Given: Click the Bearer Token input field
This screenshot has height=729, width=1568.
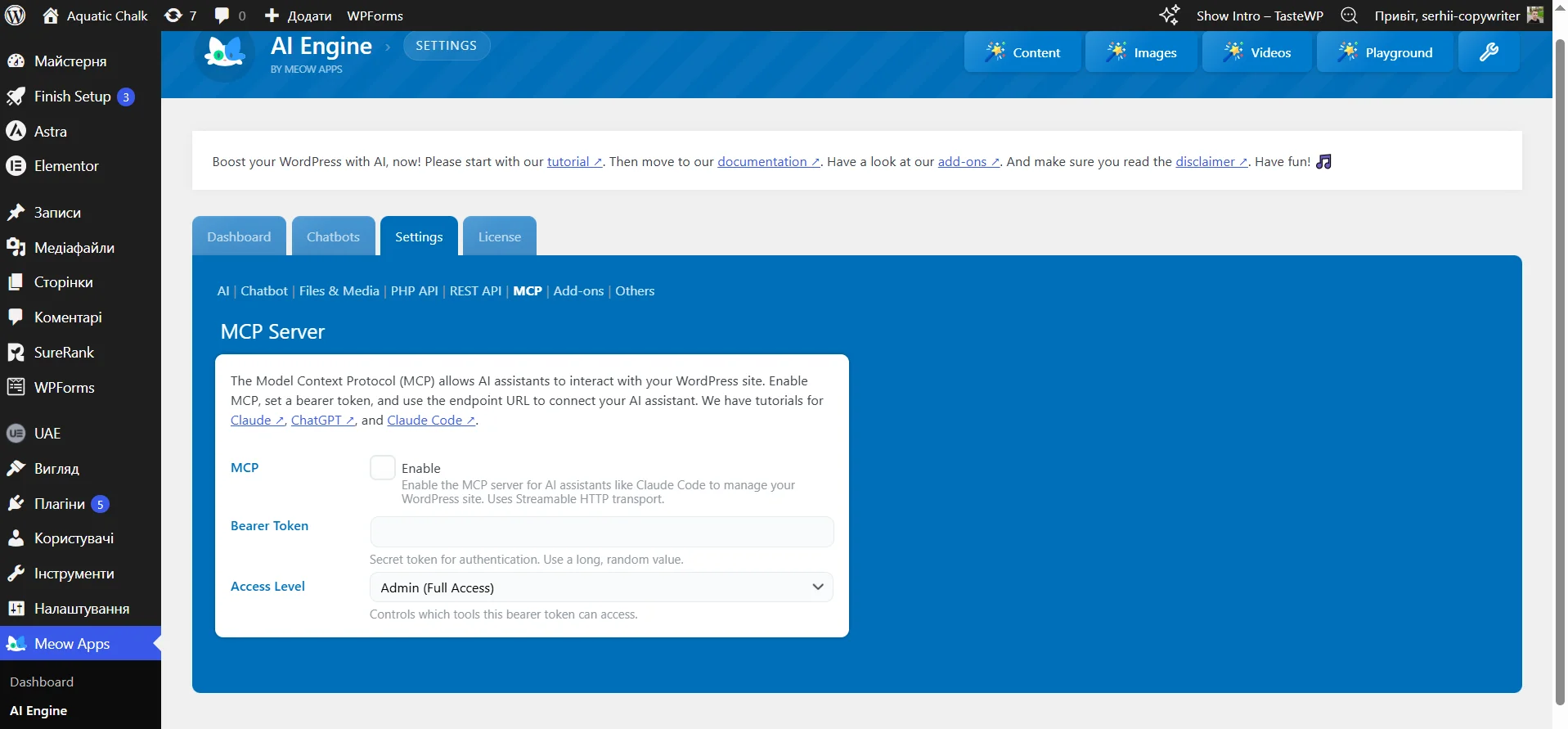Looking at the screenshot, I should click(x=601, y=532).
